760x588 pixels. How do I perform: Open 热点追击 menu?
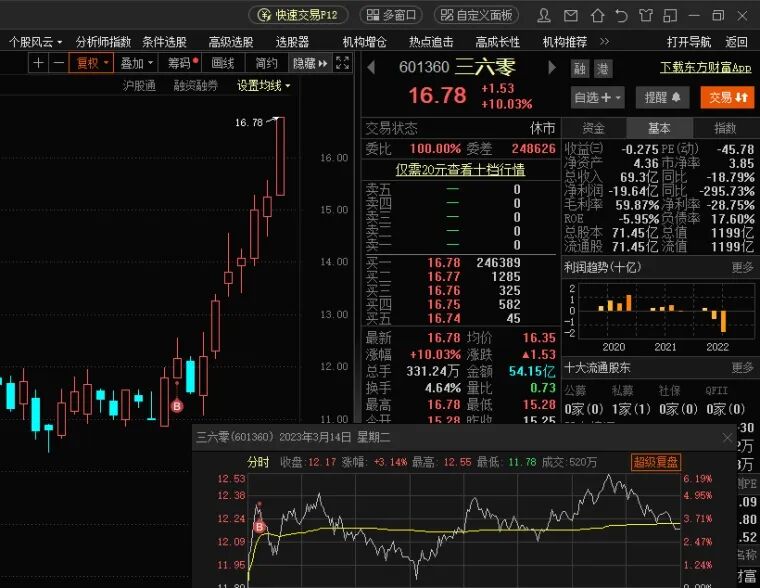(x=431, y=42)
